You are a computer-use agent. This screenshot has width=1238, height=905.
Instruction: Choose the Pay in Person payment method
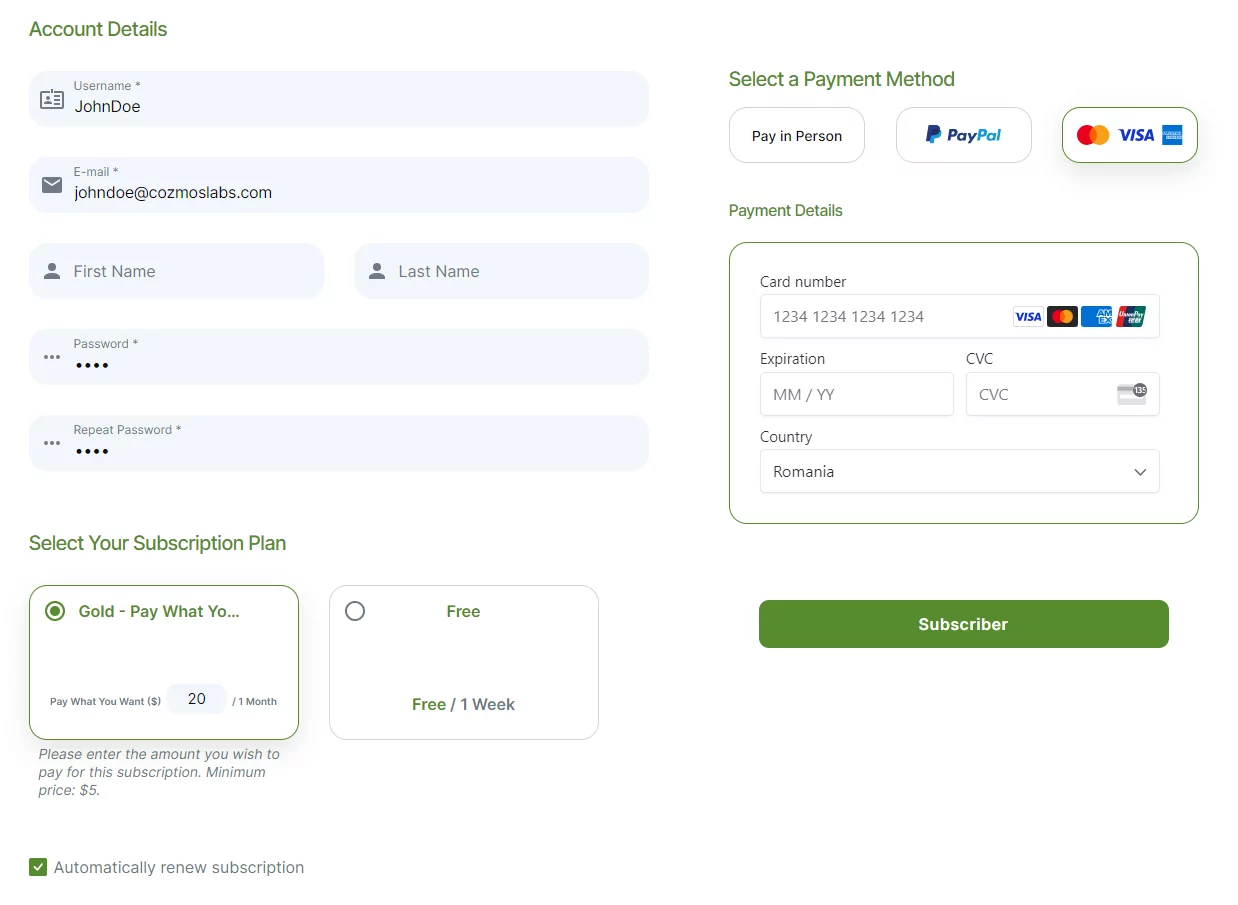pos(797,135)
